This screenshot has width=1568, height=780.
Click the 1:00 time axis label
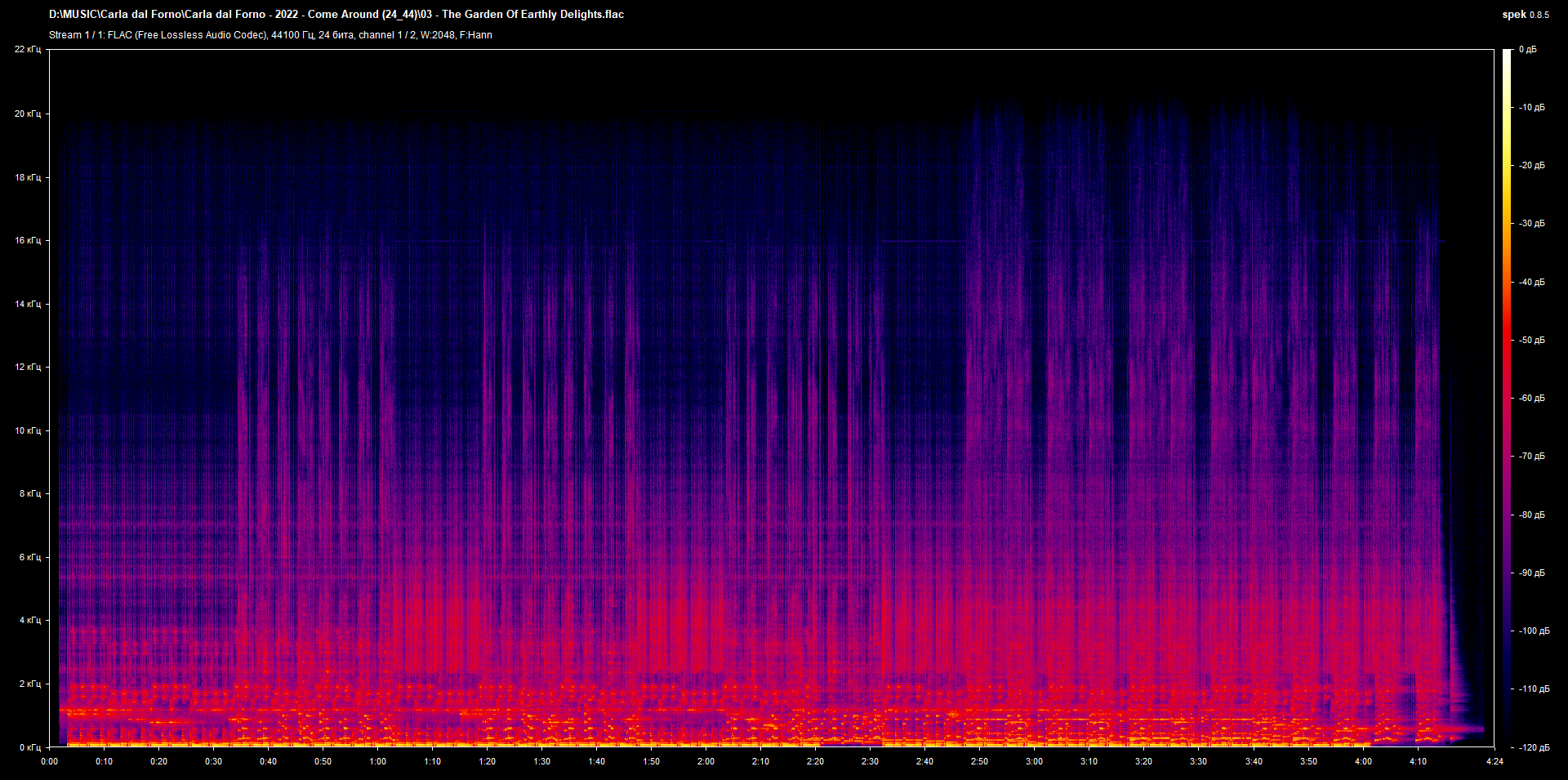[378, 761]
